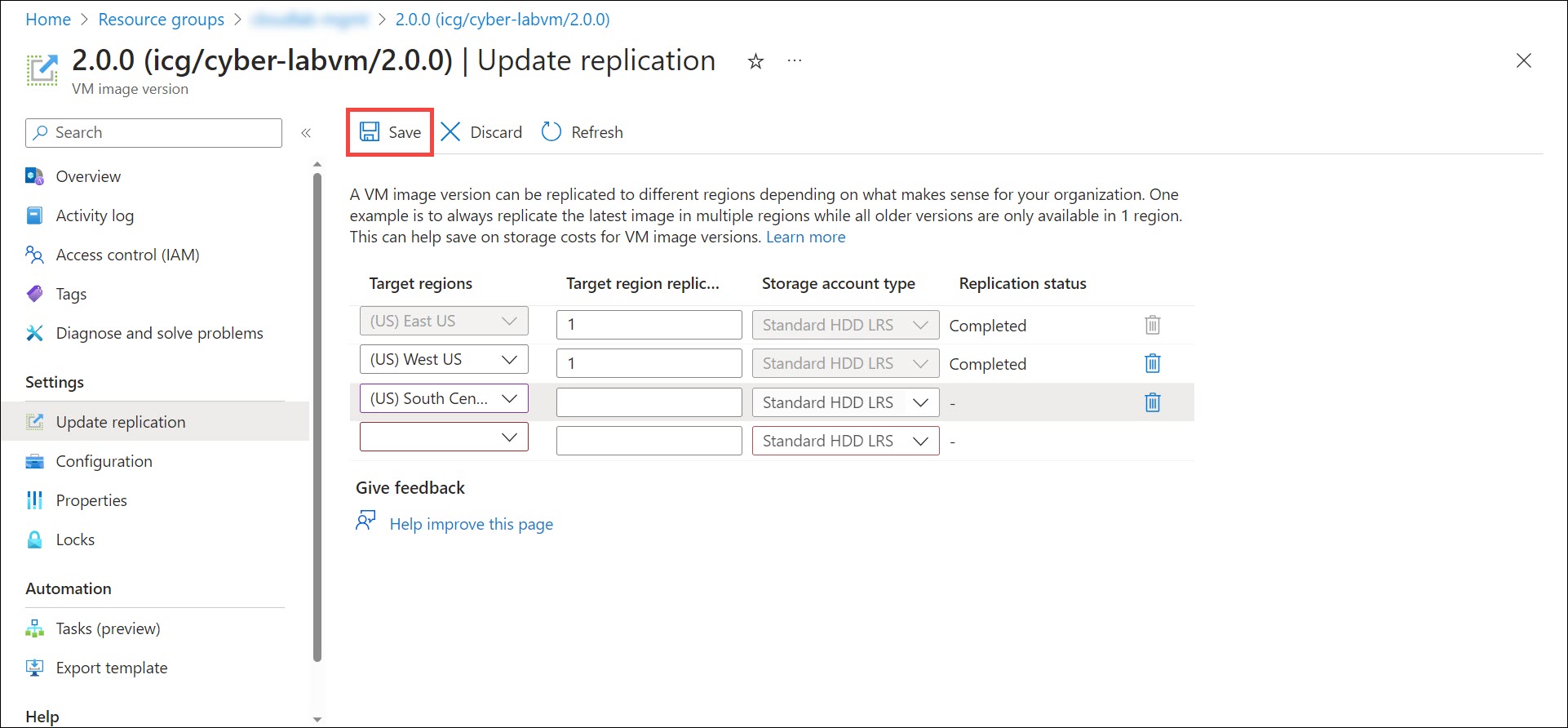Open the 2.0.0 (icg/cyber-labvm/2.0.0) breadcrumb
This screenshot has width=1568, height=728.
(x=503, y=20)
